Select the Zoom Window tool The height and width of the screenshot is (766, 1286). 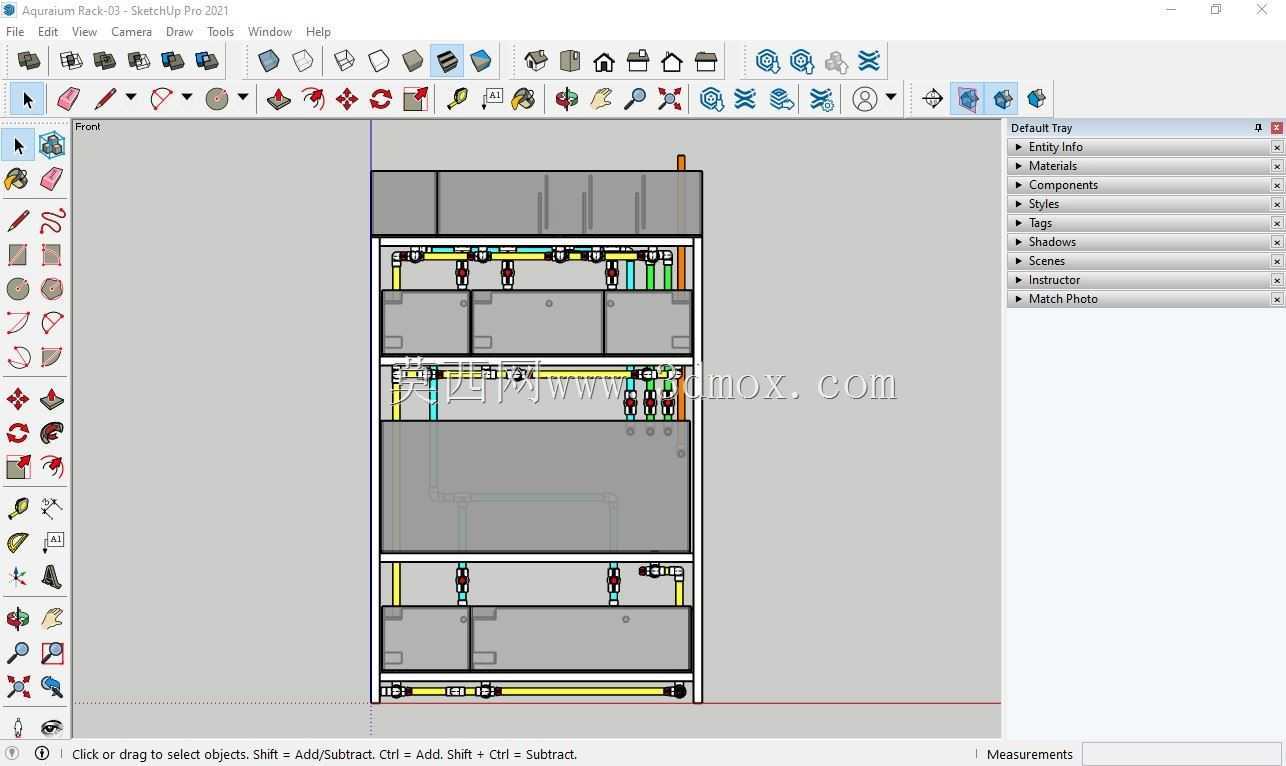[52, 653]
